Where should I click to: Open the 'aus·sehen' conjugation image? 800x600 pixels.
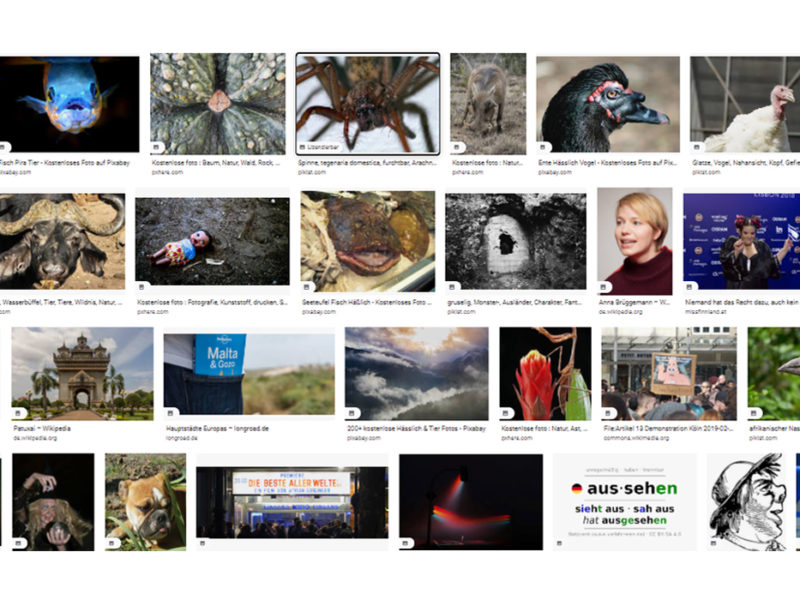click(625, 502)
